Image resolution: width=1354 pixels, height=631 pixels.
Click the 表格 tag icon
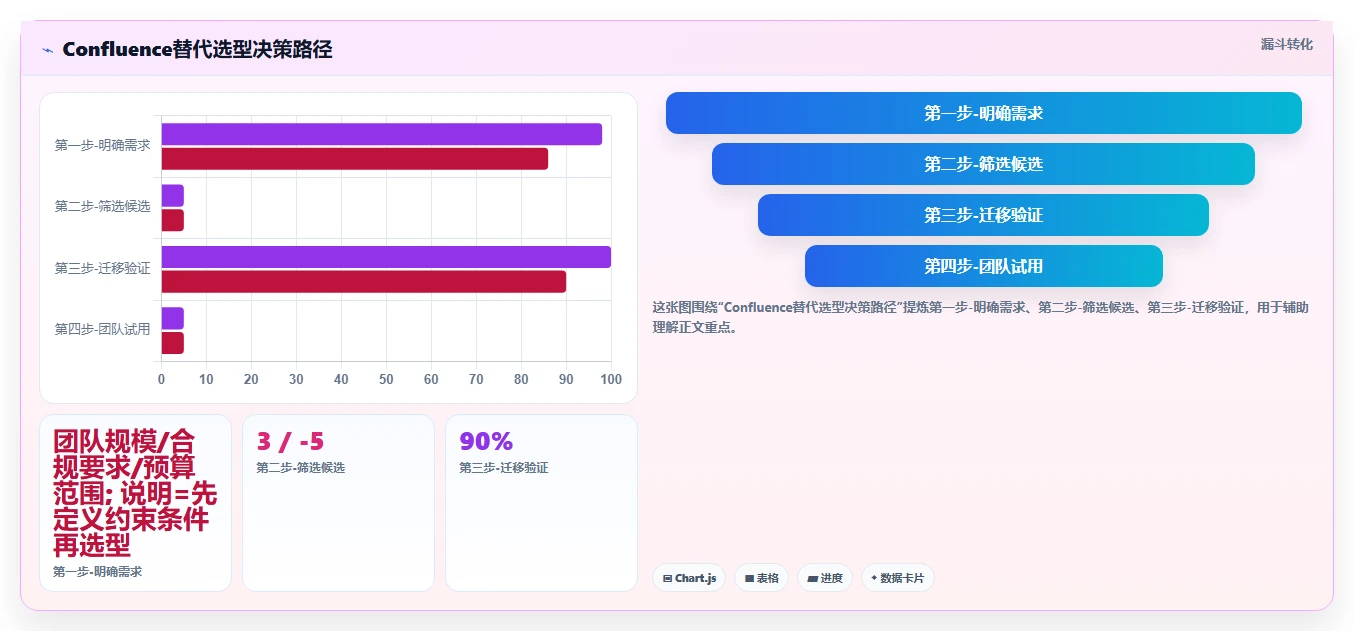click(749, 578)
